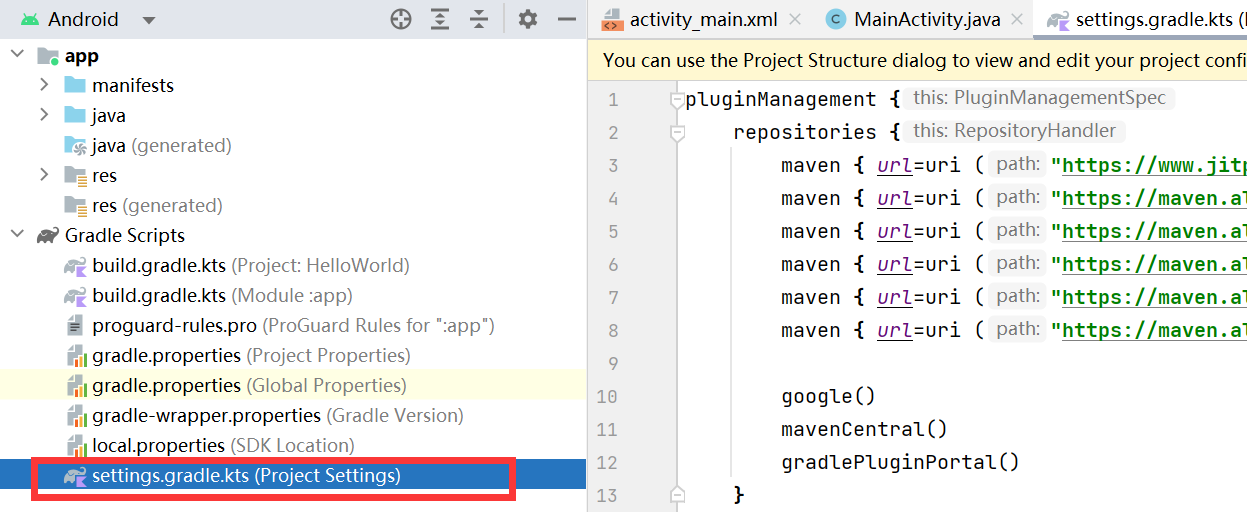Select java (generated) folder

148,146
